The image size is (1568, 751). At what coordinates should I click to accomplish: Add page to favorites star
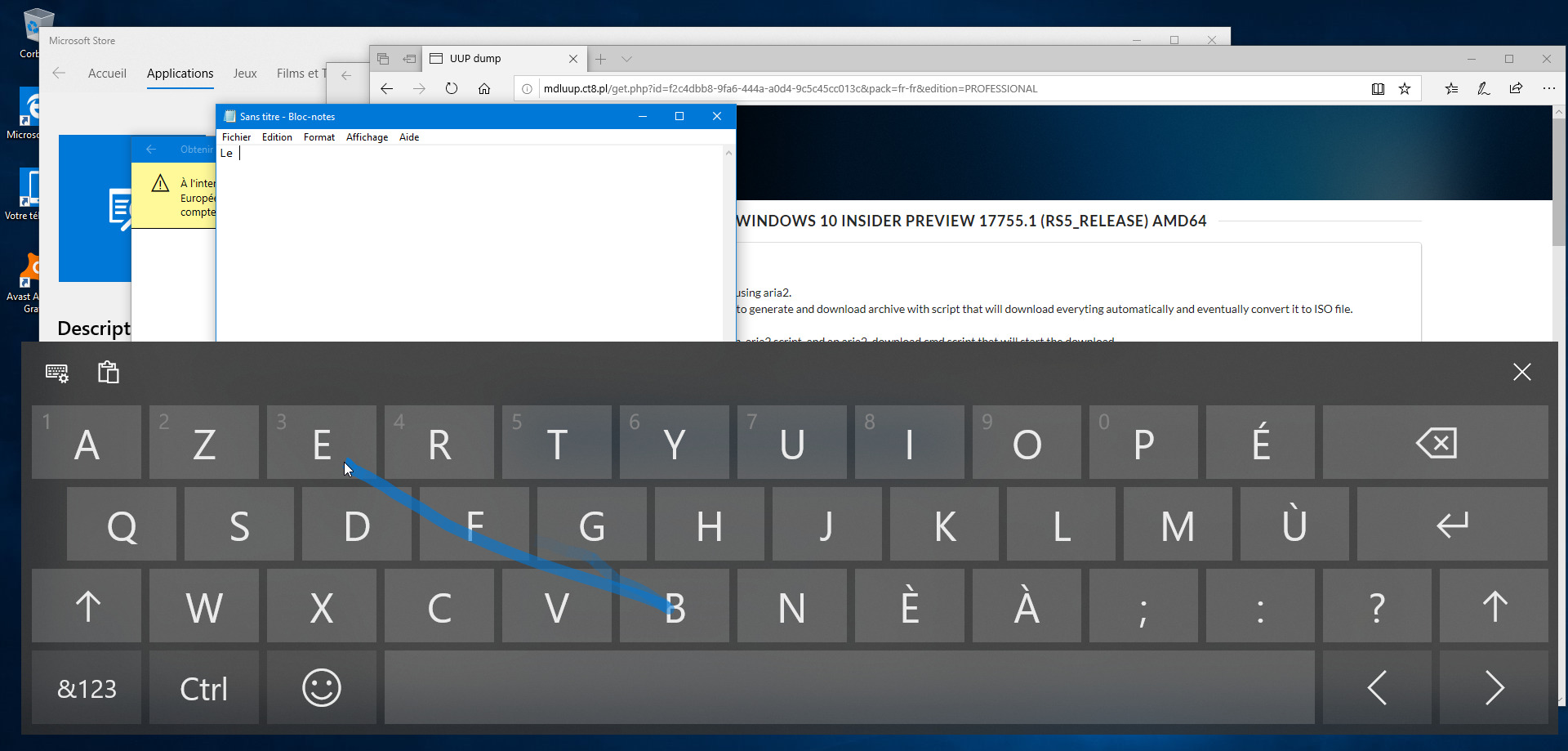click(1405, 89)
